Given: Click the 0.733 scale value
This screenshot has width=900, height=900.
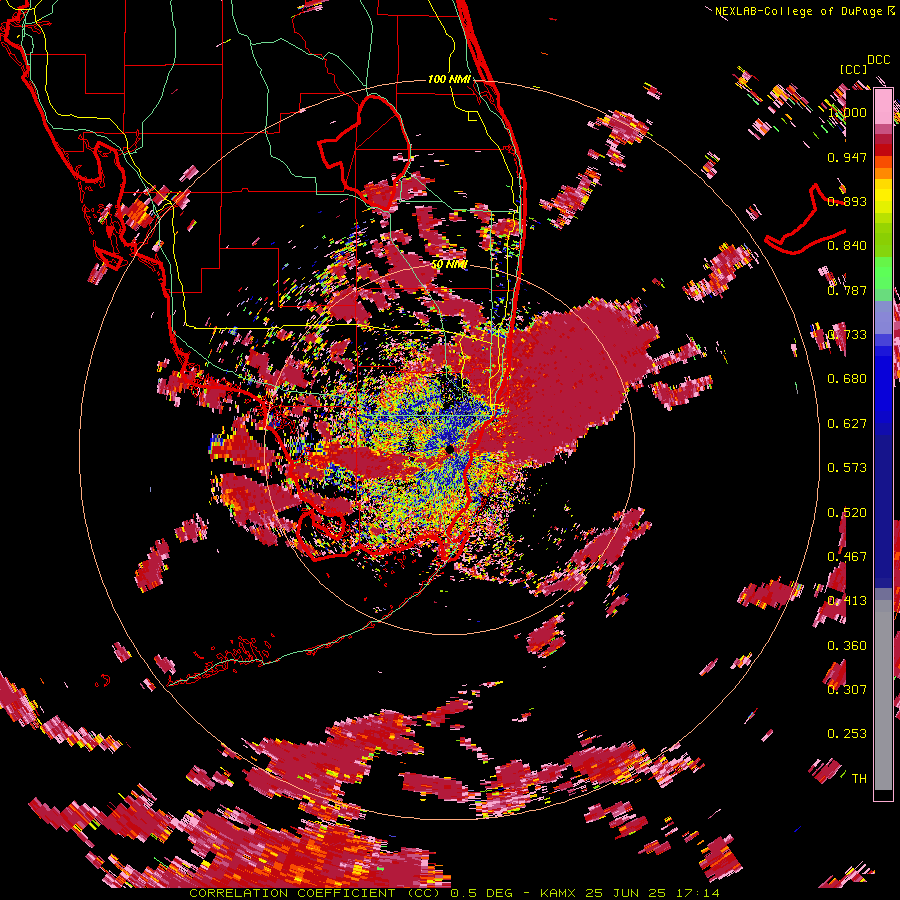Looking at the screenshot, I should [x=847, y=335].
